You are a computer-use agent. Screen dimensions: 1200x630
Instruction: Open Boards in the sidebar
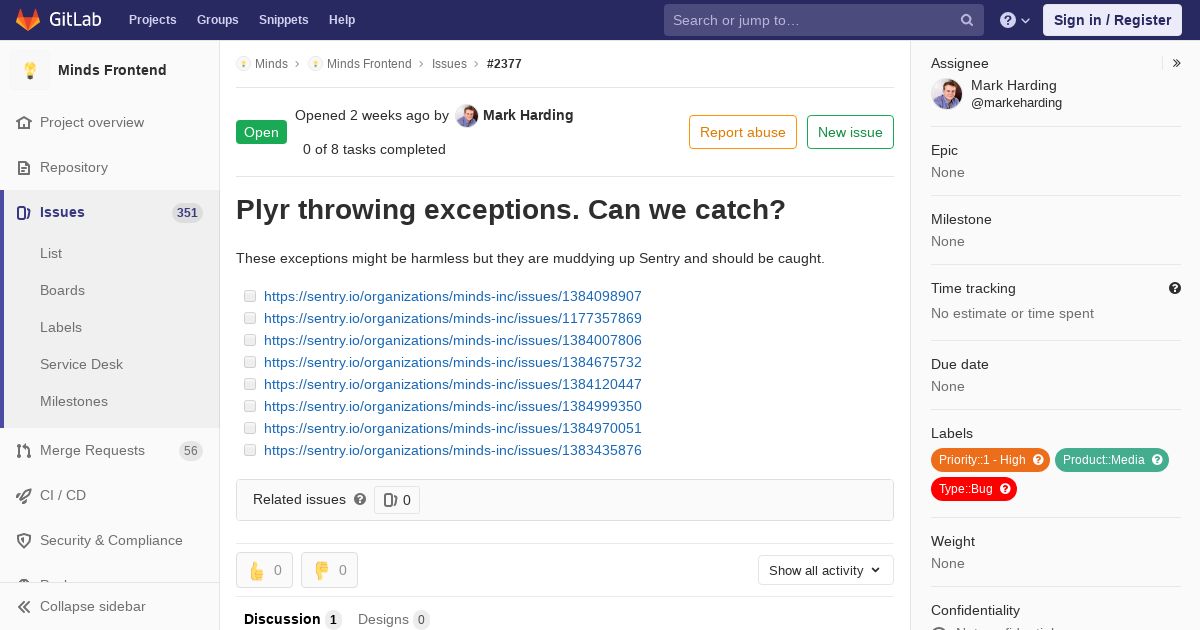[62, 291]
